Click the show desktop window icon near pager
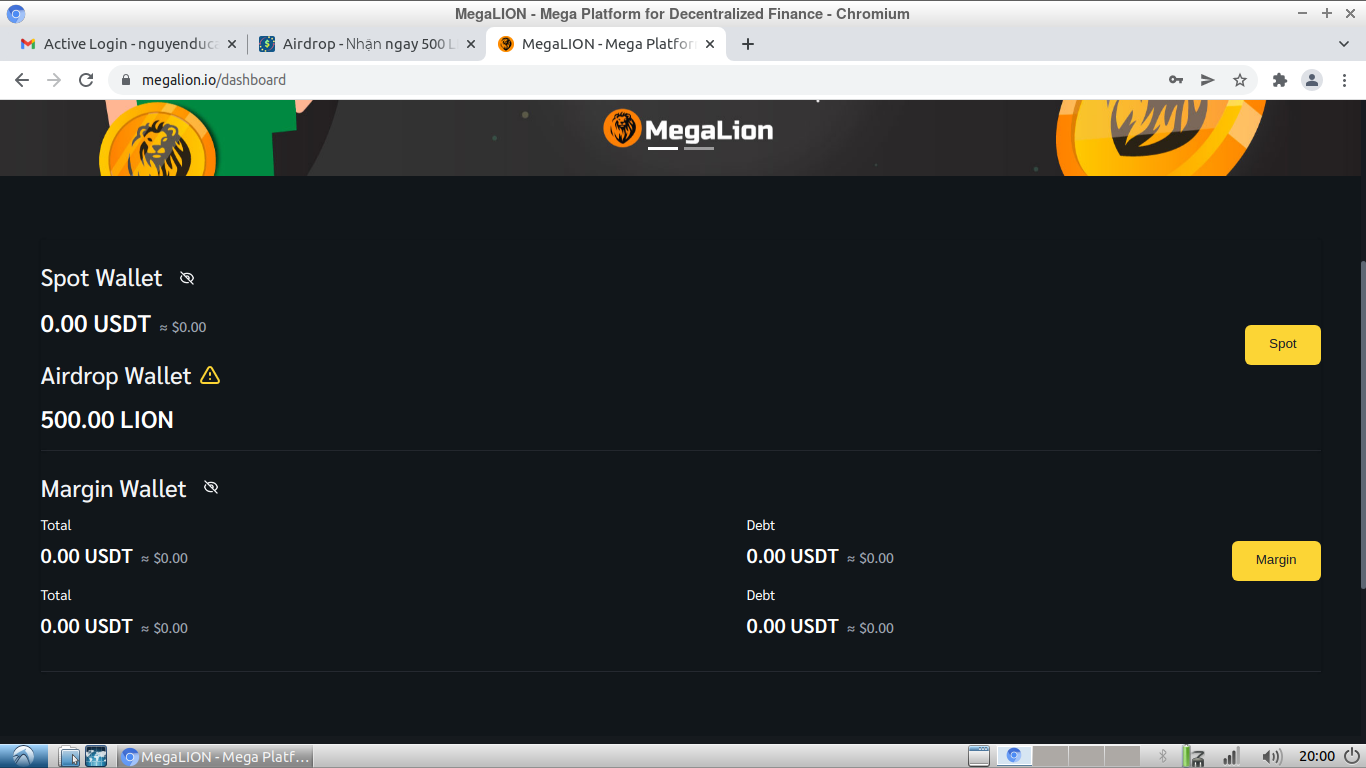The image size is (1366, 768). point(979,756)
